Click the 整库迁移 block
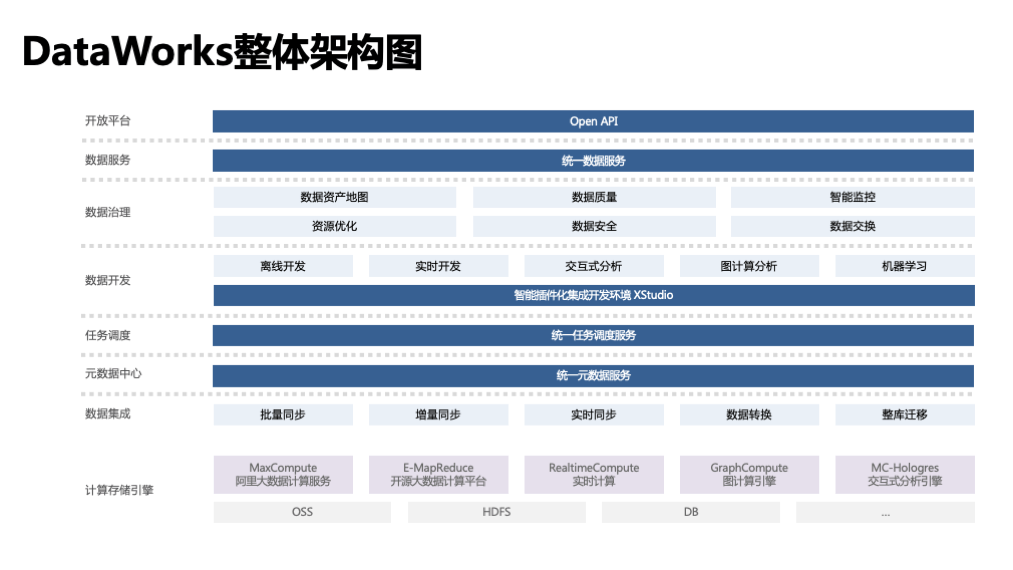This screenshot has width=1013, height=570. tap(904, 415)
